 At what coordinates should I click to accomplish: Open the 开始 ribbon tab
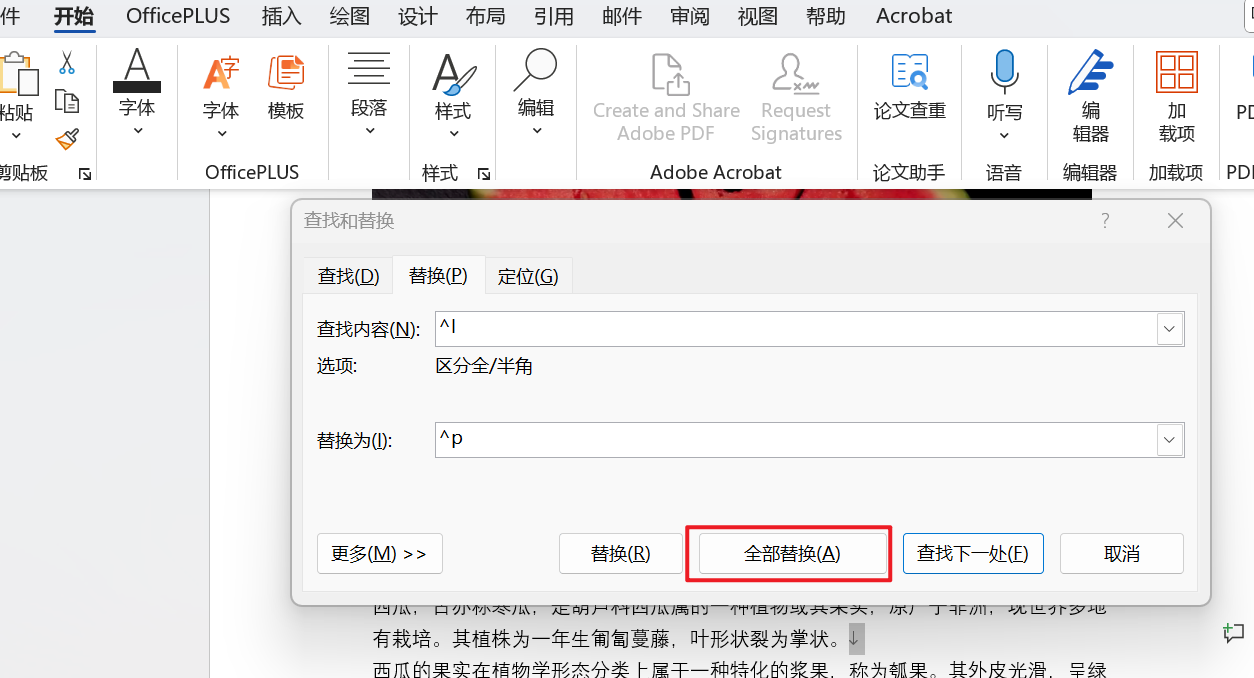pyautogui.click(x=74, y=16)
